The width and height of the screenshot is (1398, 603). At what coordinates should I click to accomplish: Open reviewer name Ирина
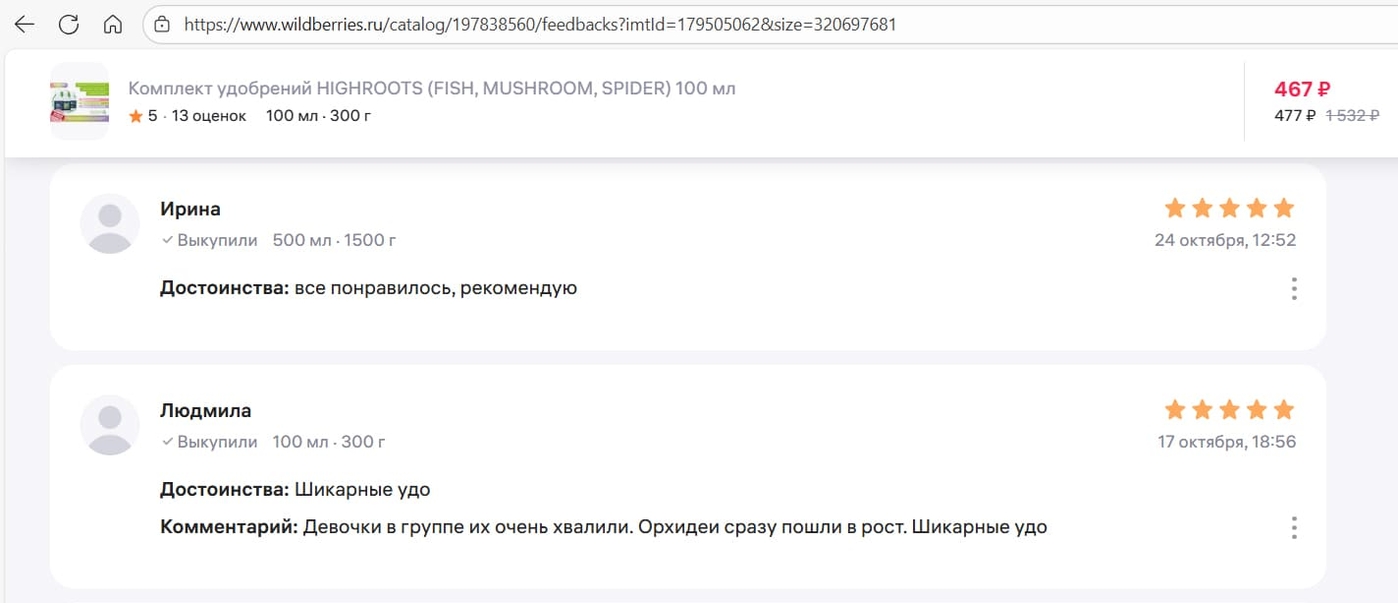click(x=190, y=209)
